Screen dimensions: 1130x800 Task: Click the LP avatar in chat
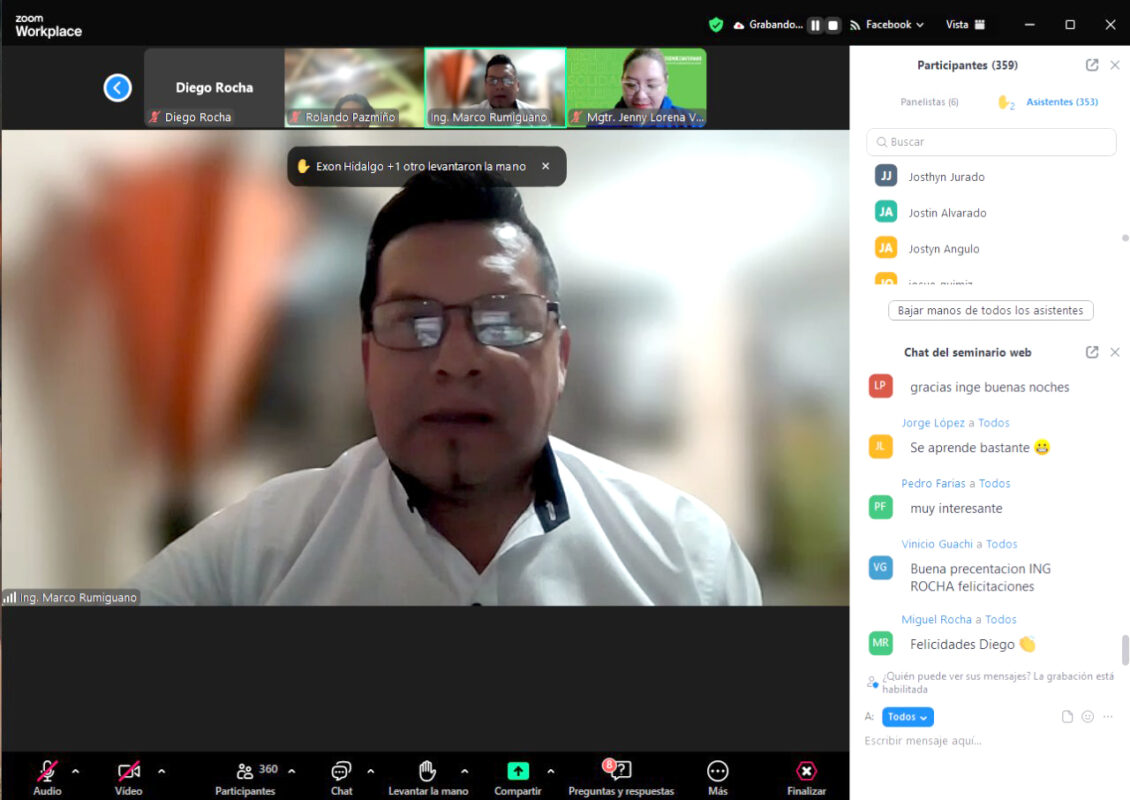[x=880, y=386]
